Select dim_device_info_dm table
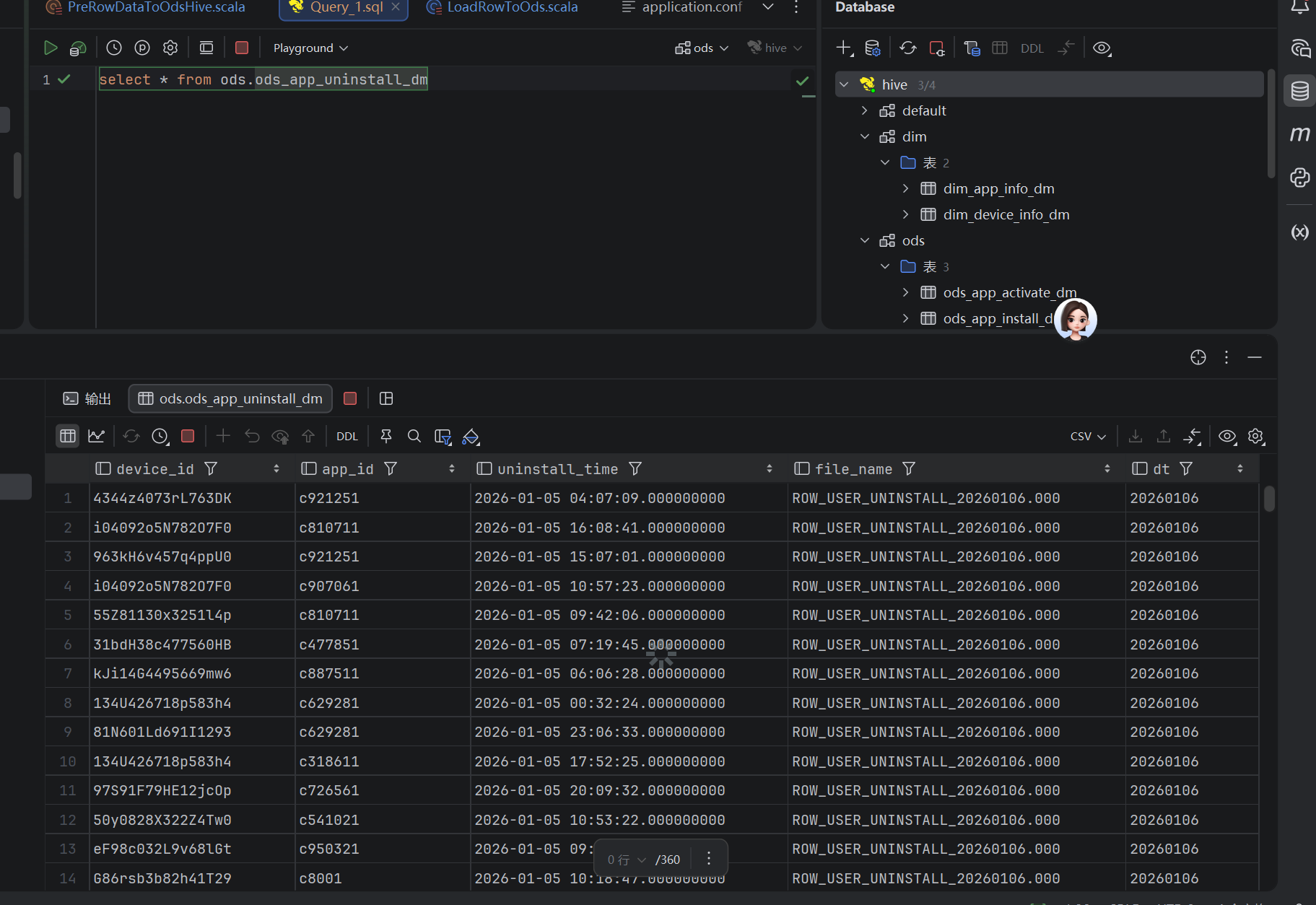 (1006, 214)
